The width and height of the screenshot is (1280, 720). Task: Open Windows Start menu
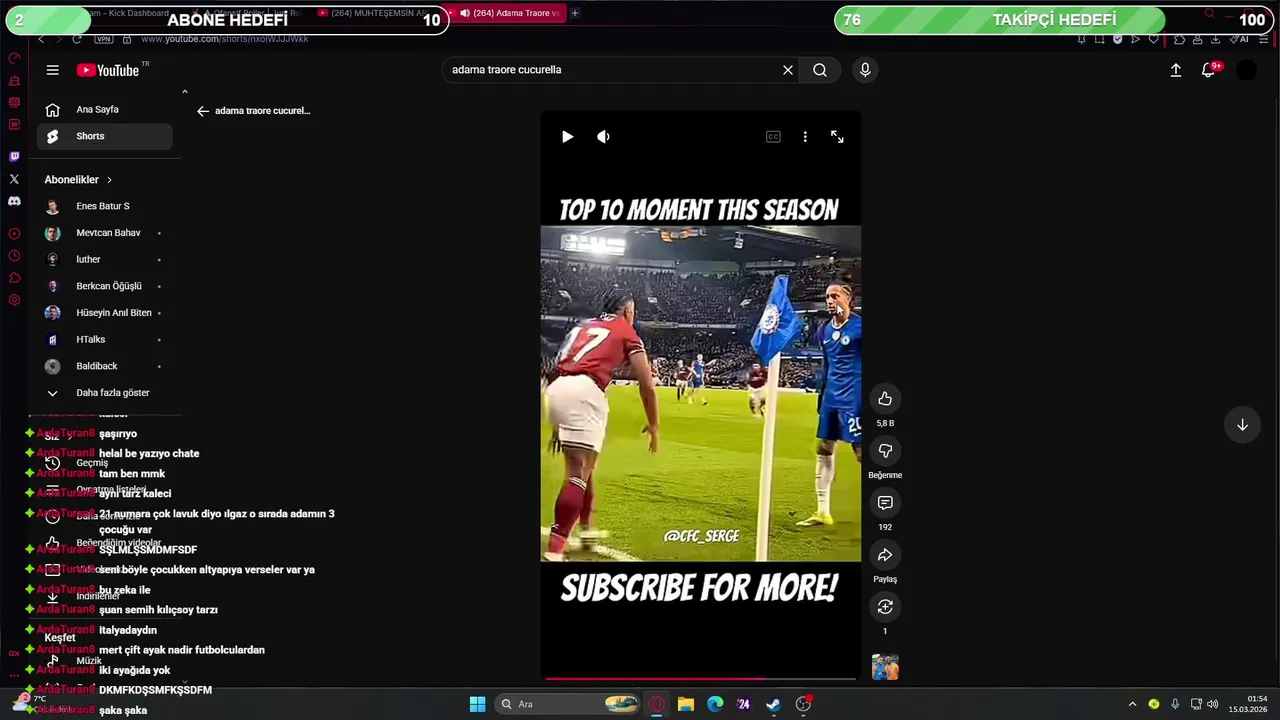(x=478, y=704)
